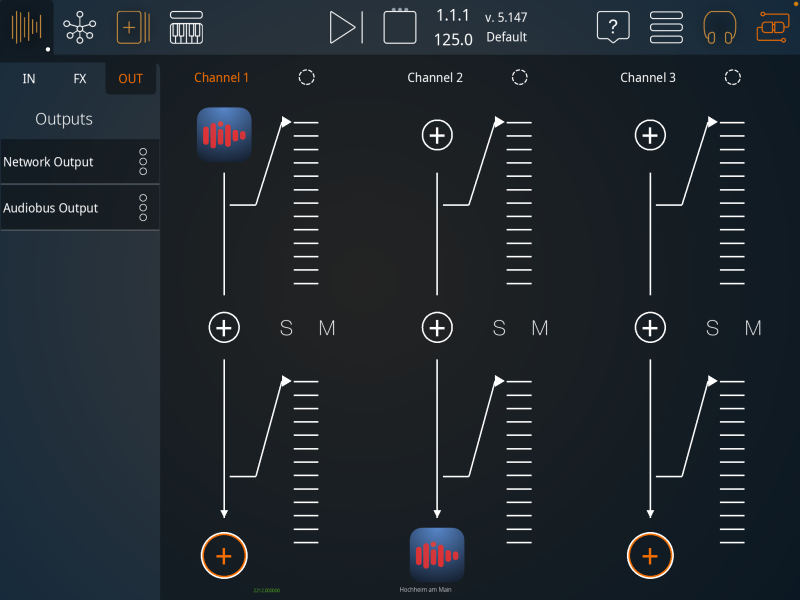
Task: Open the orange connections diagram icon
Action: [x=772, y=27]
